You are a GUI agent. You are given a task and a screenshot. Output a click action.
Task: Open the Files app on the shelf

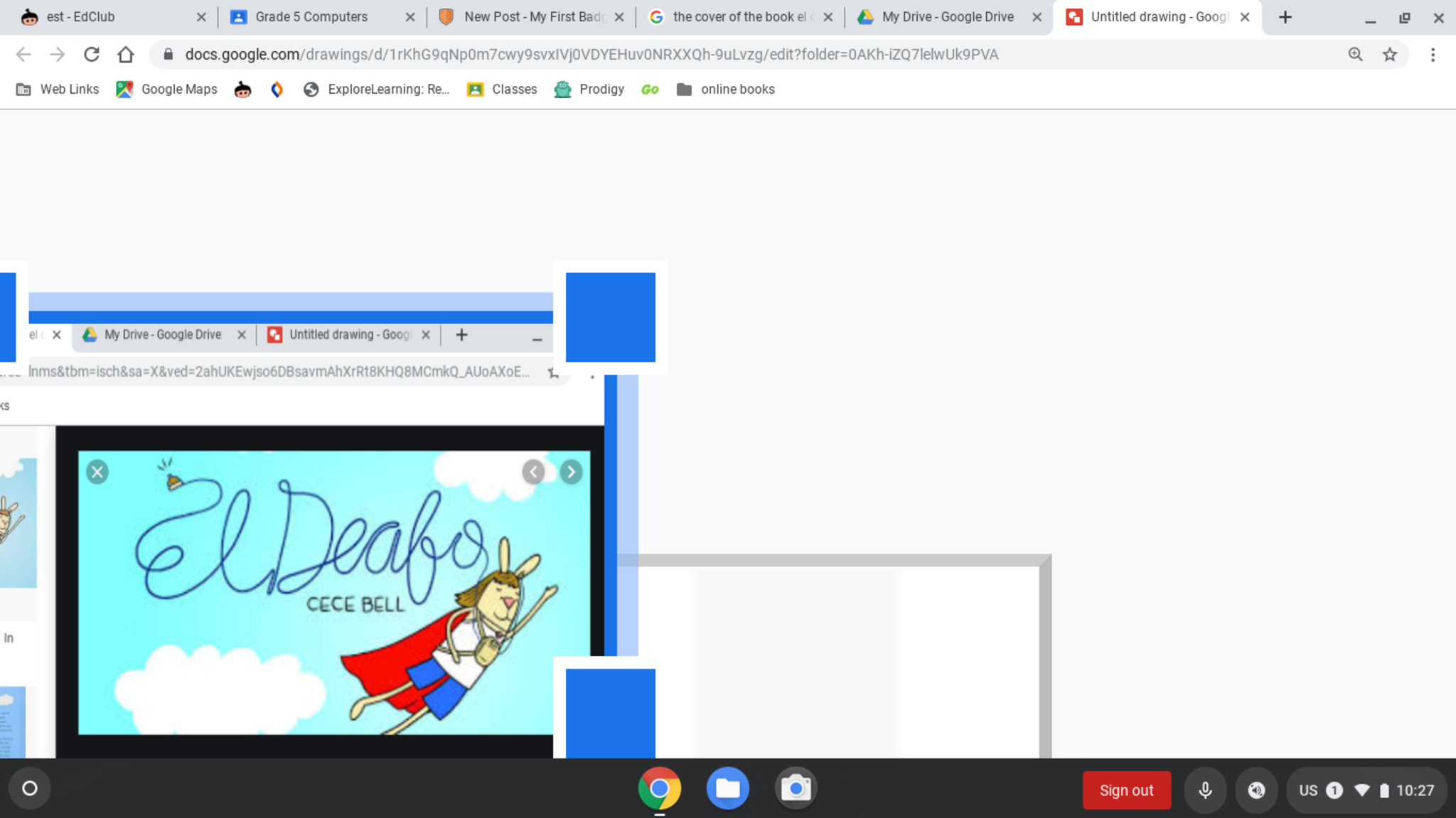(x=727, y=788)
